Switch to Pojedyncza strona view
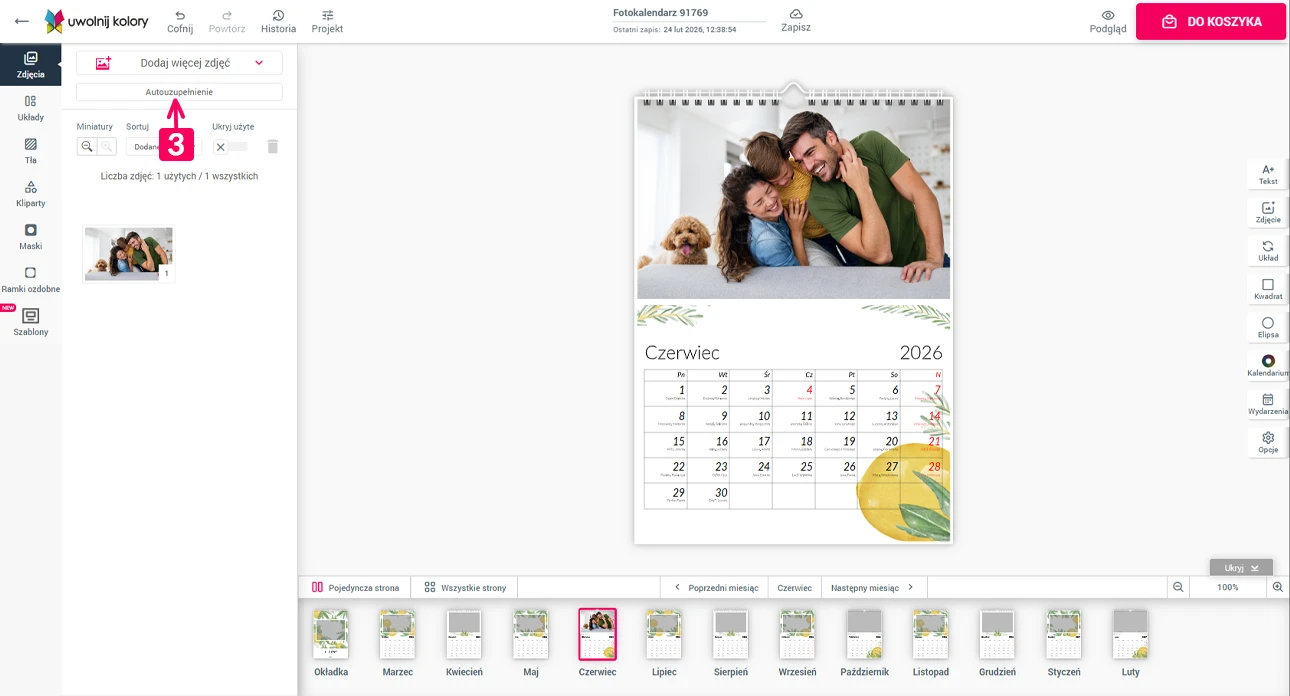Screen dimensions: 1290x696 [x=355, y=588]
